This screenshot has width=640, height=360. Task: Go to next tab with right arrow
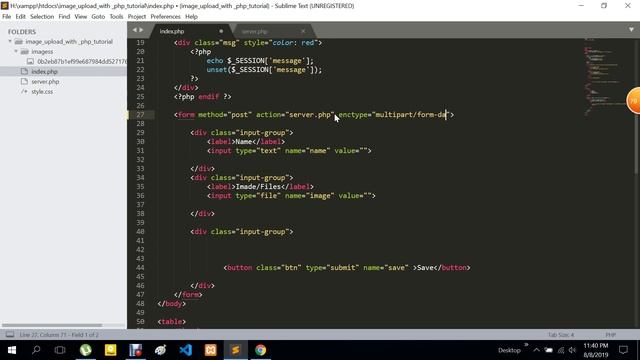(141, 30)
